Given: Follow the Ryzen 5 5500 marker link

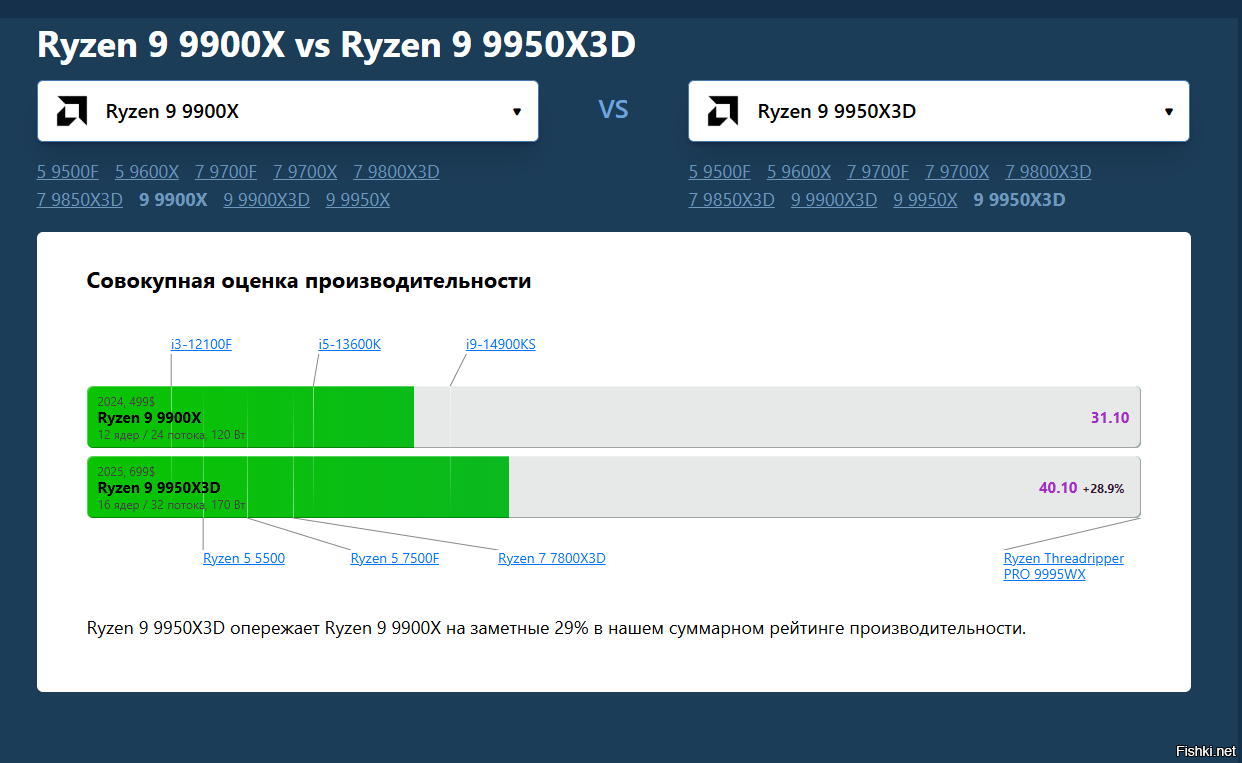Looking at the screenshot, I should coord(244,558).
